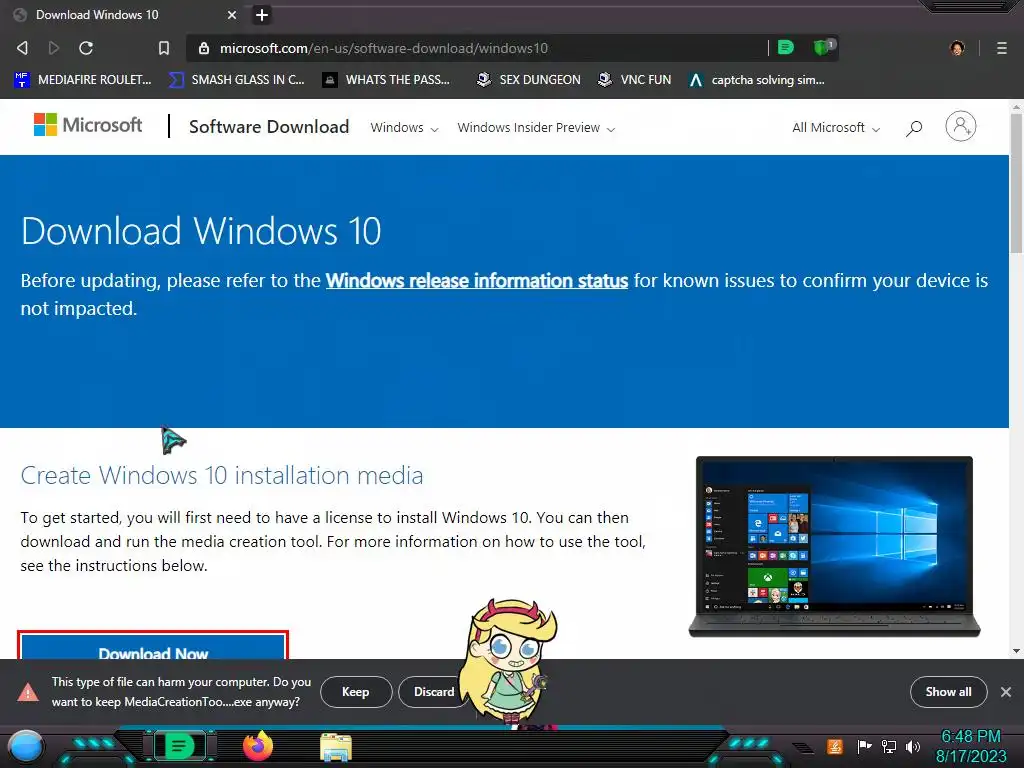Image resolution: width=1024 pixels, height=768 pixels.
Task: Open the green shield extension icon
Action: coord(823,47)
